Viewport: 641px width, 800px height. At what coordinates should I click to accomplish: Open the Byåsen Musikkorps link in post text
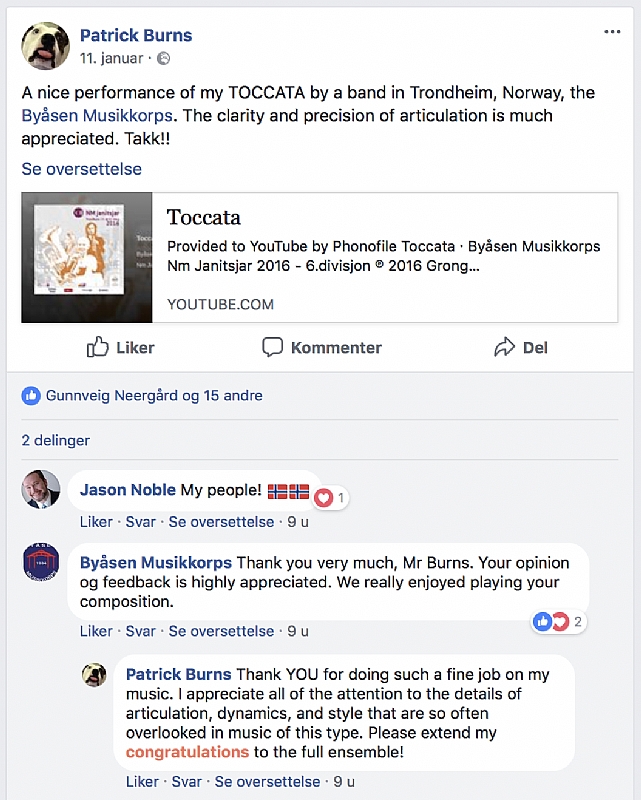coord(97,116)
